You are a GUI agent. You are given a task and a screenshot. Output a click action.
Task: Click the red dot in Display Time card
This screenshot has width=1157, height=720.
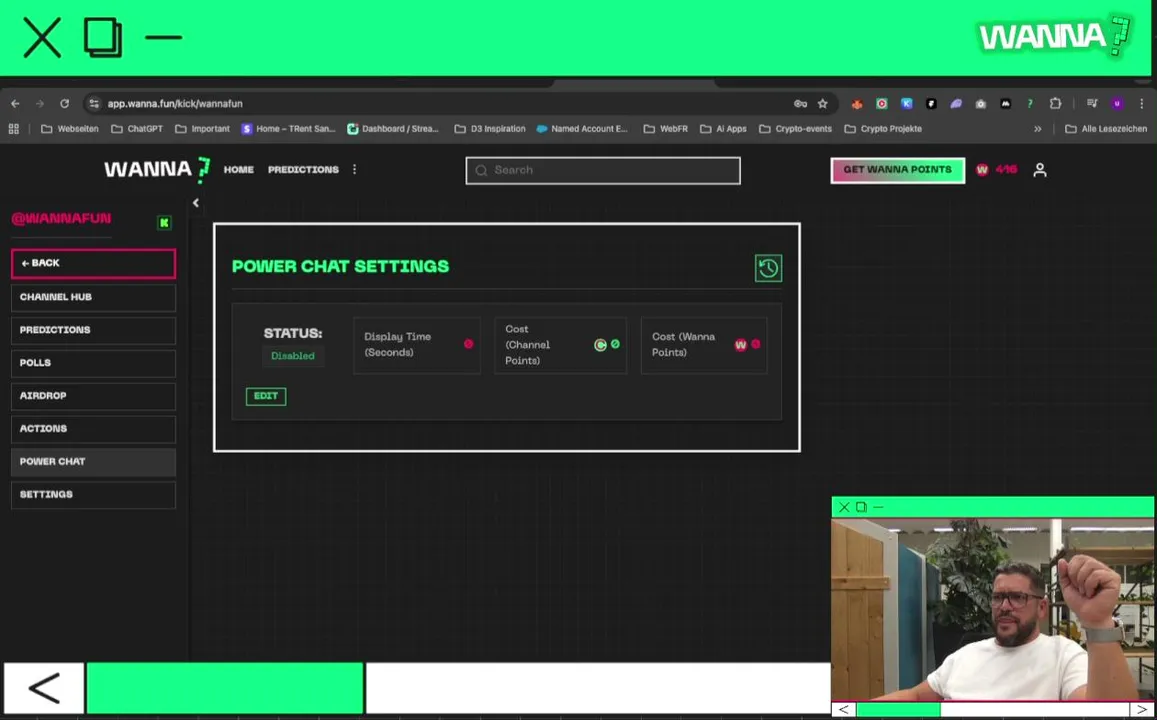(x=468, y=344)
